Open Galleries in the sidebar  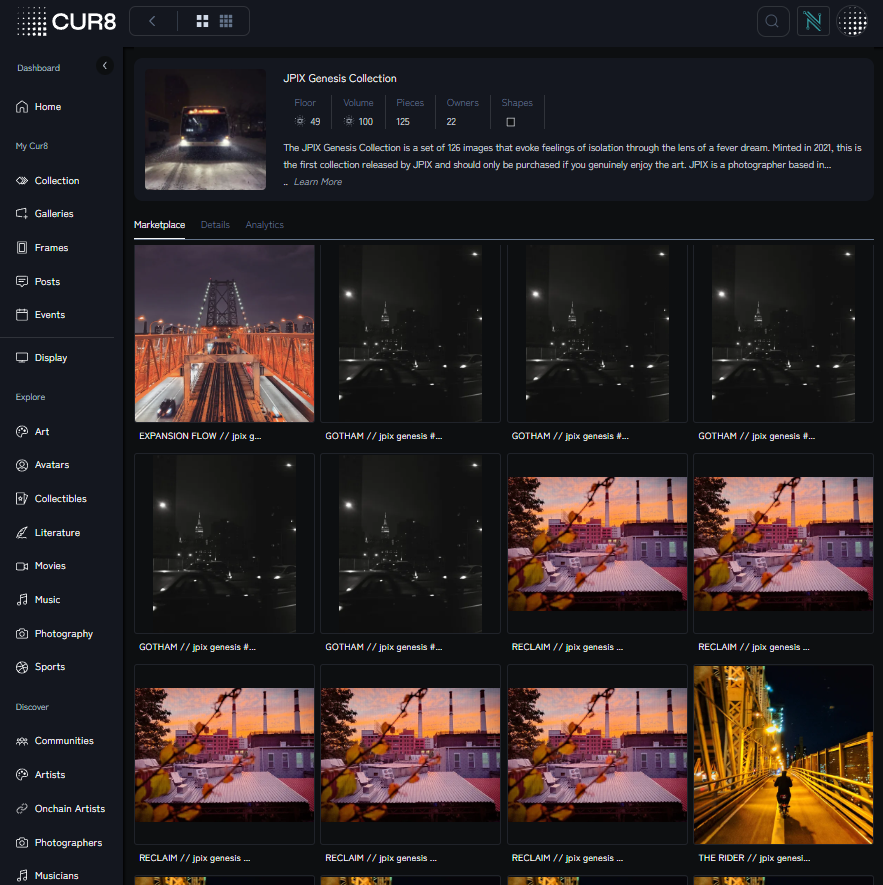tap(45, 213)
